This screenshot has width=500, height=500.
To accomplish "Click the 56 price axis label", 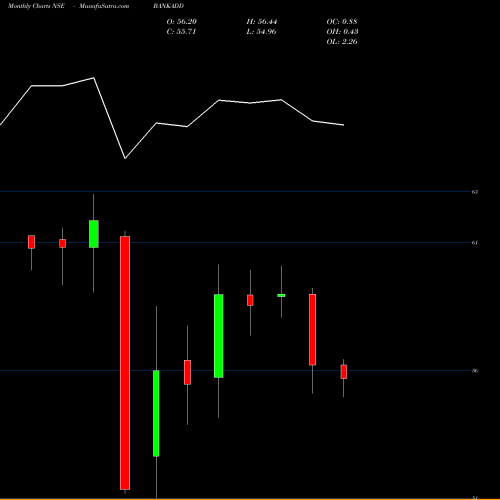I will pos(475,371).
